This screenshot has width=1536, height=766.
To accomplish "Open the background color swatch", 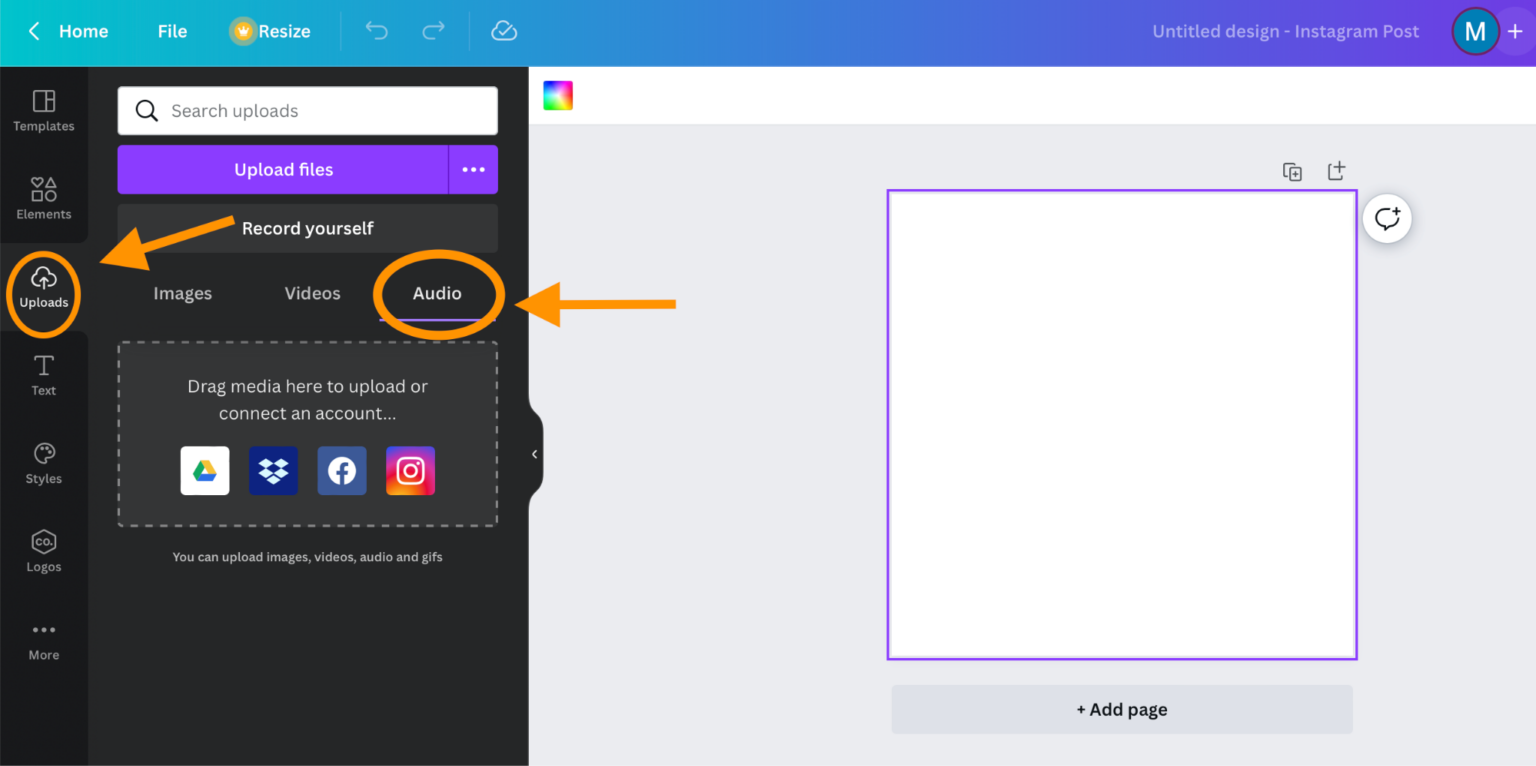I will pyautogui.click(x=557, y=94).
